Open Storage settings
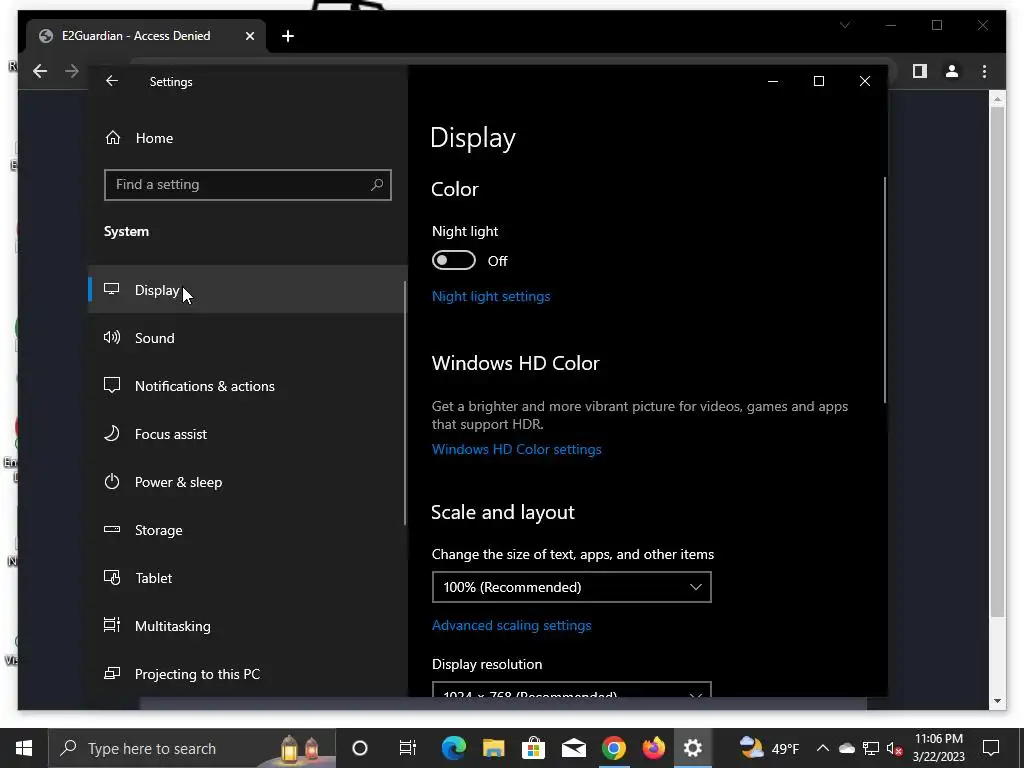The image size is (1024, 768). coord(247,530)
